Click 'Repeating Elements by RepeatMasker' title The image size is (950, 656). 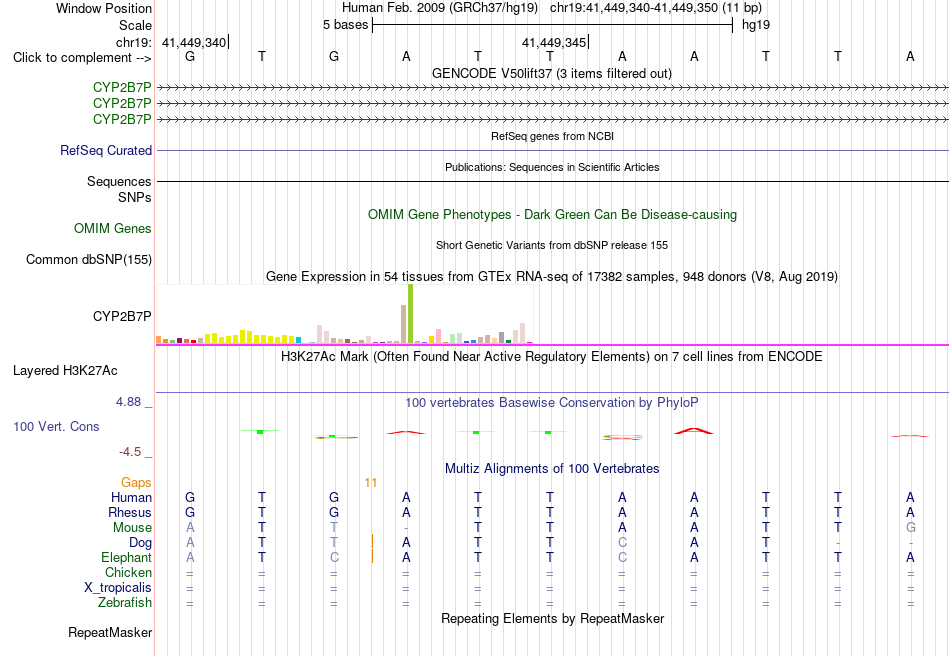(x=552, y=618)
